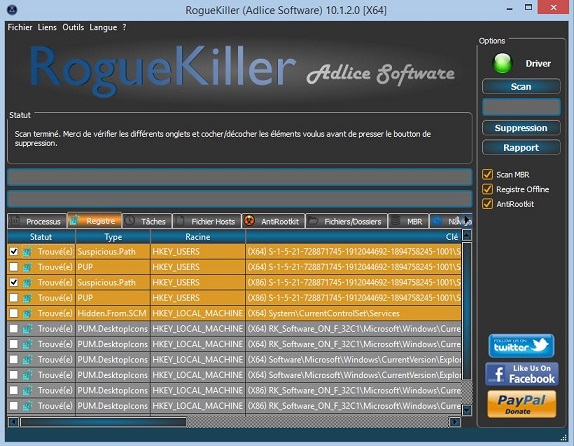Screen dimensions: 574x446
Task: Click the Type column header
Action: pyautogui.click(x=113, y=237)
